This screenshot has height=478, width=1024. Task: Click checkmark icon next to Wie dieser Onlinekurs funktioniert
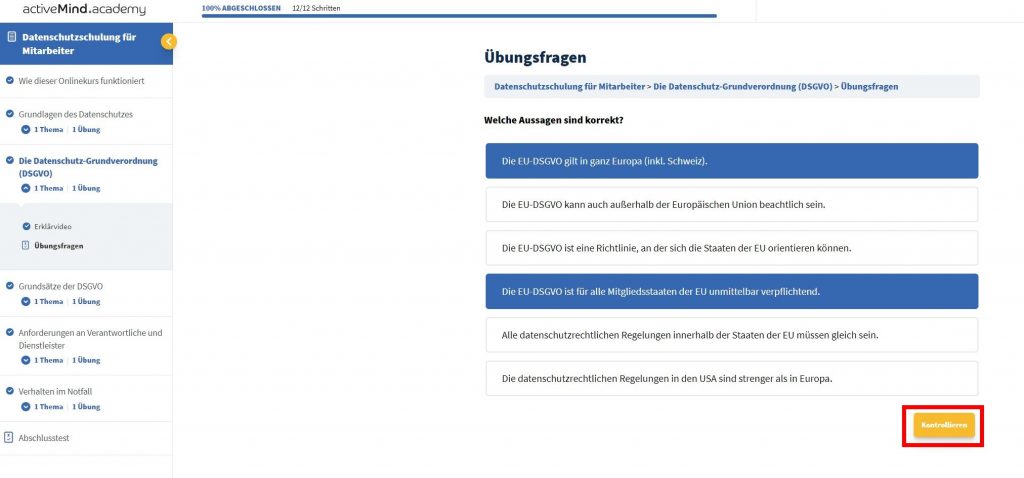[x=10, y=81]
